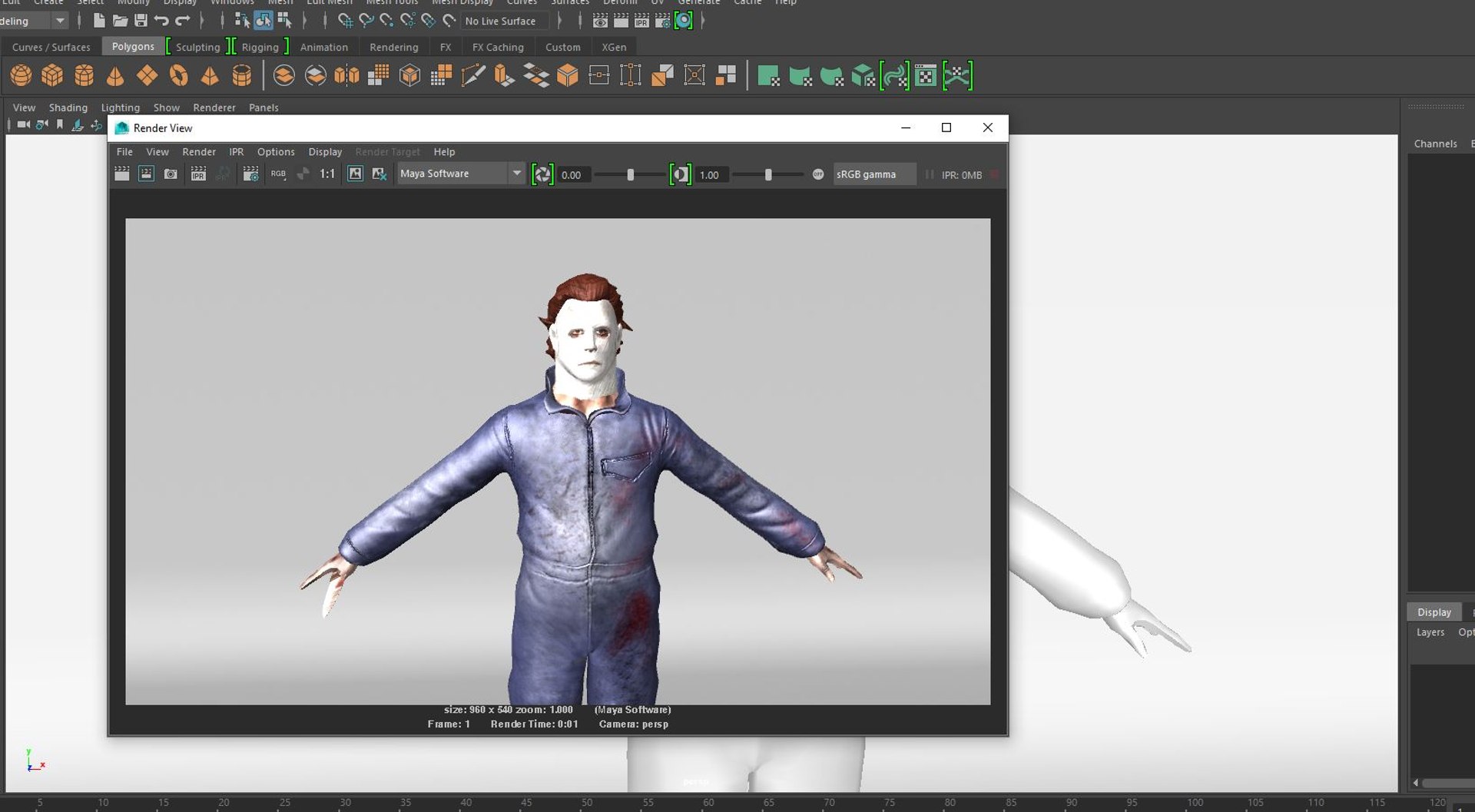The image size is (1475, 812).
Task: Create a polygon plane from the shelf
Action: pos(147,75)
